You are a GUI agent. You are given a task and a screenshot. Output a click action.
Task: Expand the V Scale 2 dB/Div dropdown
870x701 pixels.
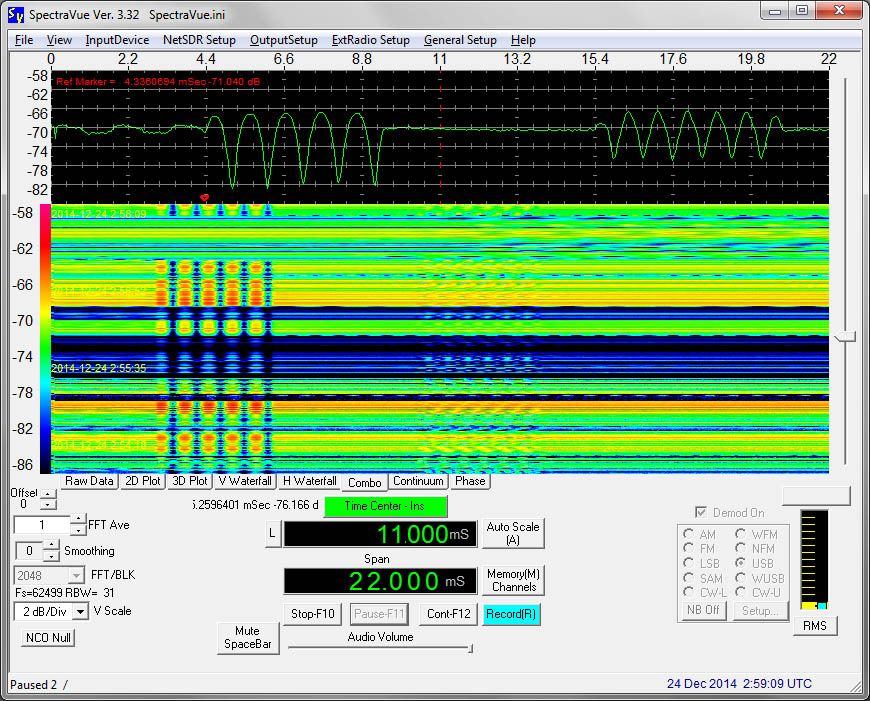coord(81,612)
